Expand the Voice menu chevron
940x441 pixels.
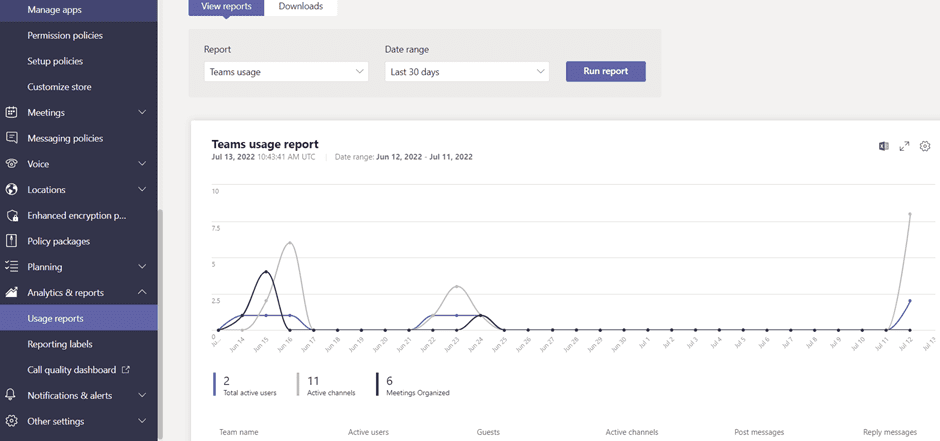point(142,164)
